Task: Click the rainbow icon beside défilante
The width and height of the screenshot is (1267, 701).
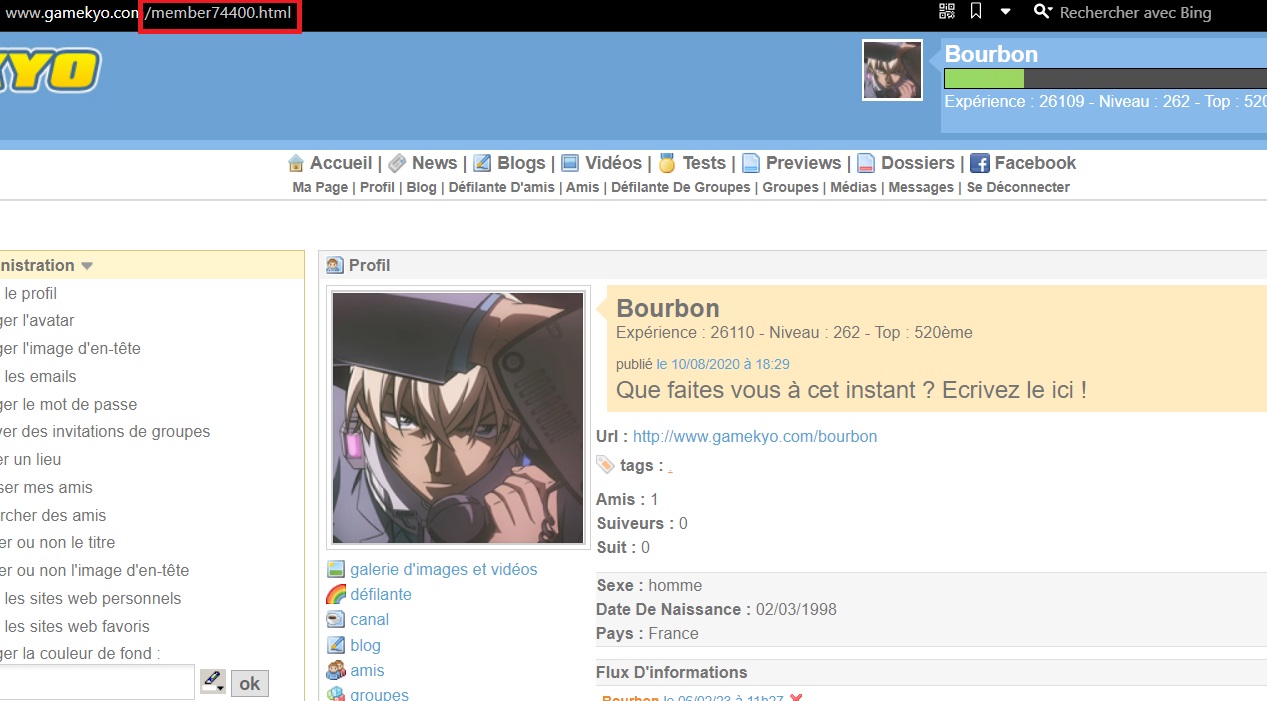Action: (x=336, y=594)
